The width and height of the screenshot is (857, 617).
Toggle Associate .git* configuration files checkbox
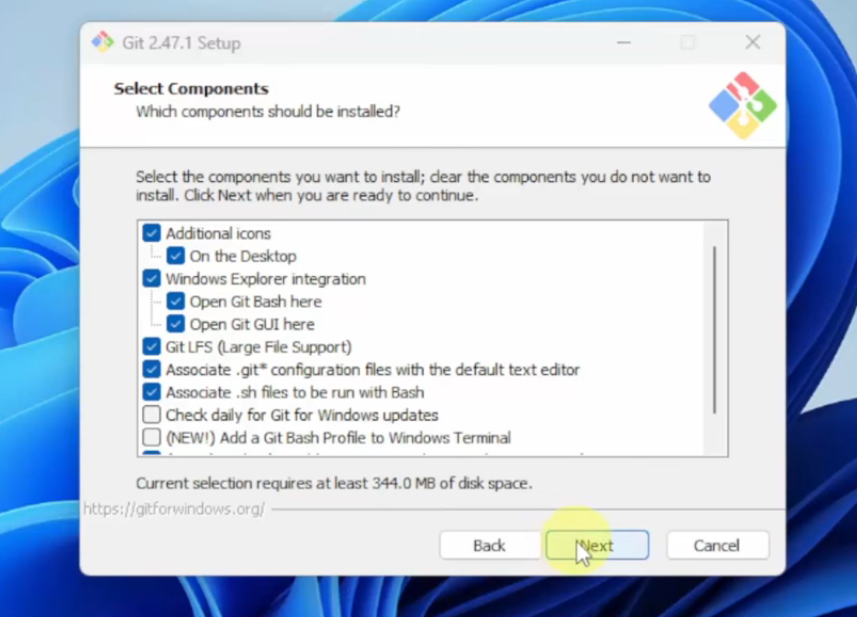[x=151, y=369]
